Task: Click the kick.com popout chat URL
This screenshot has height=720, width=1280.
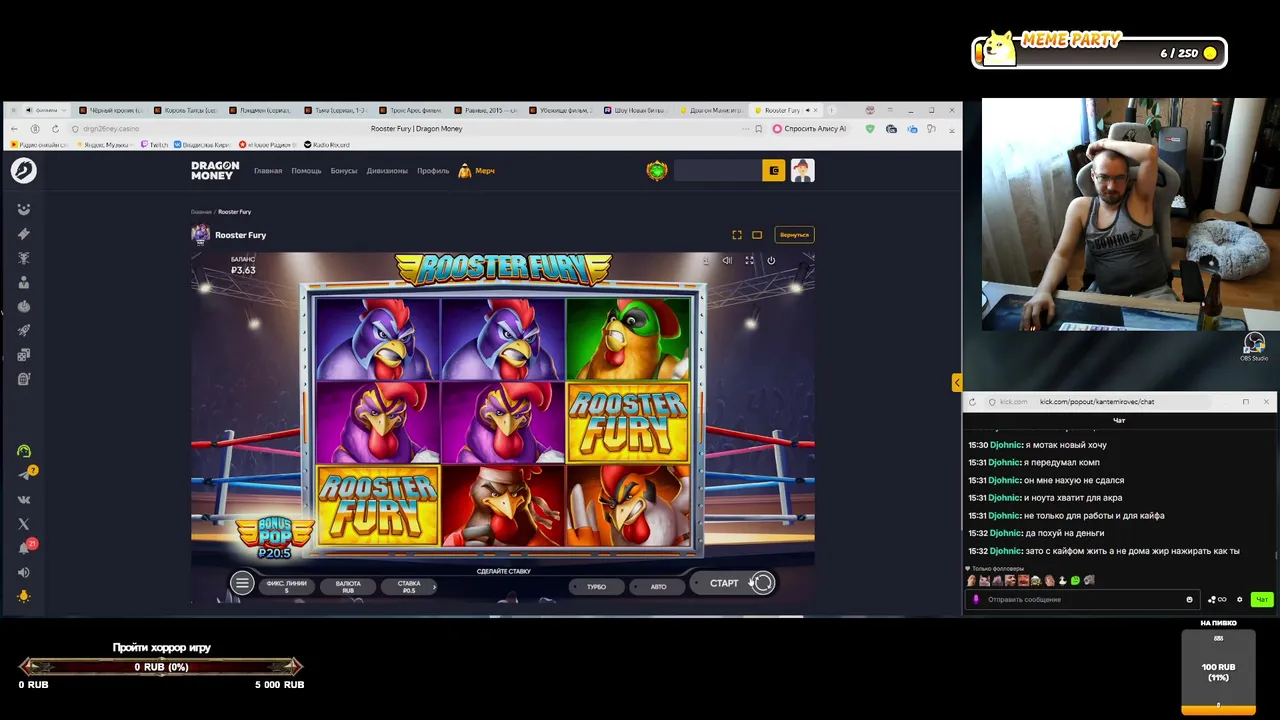Action: coord(1096,402)
